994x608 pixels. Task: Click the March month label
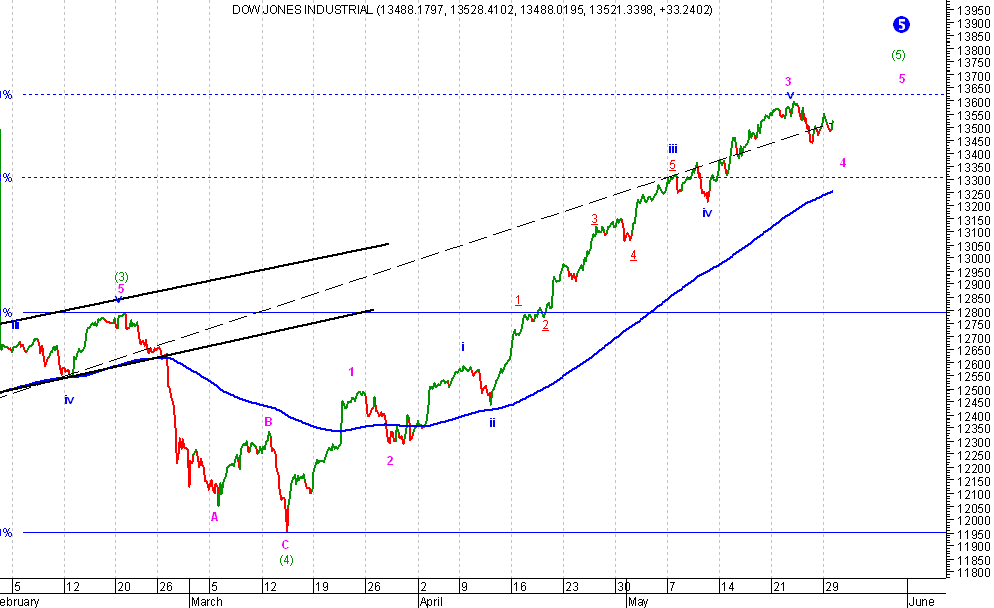click(x=207, y=602)
